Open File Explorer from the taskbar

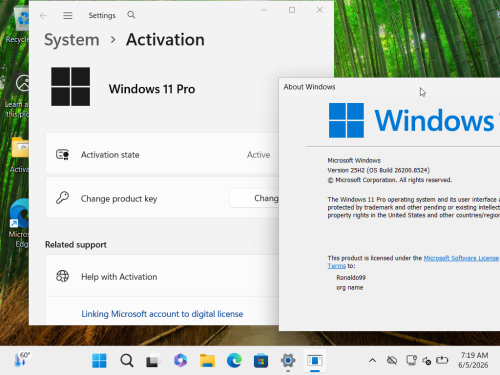coord(207,360)
